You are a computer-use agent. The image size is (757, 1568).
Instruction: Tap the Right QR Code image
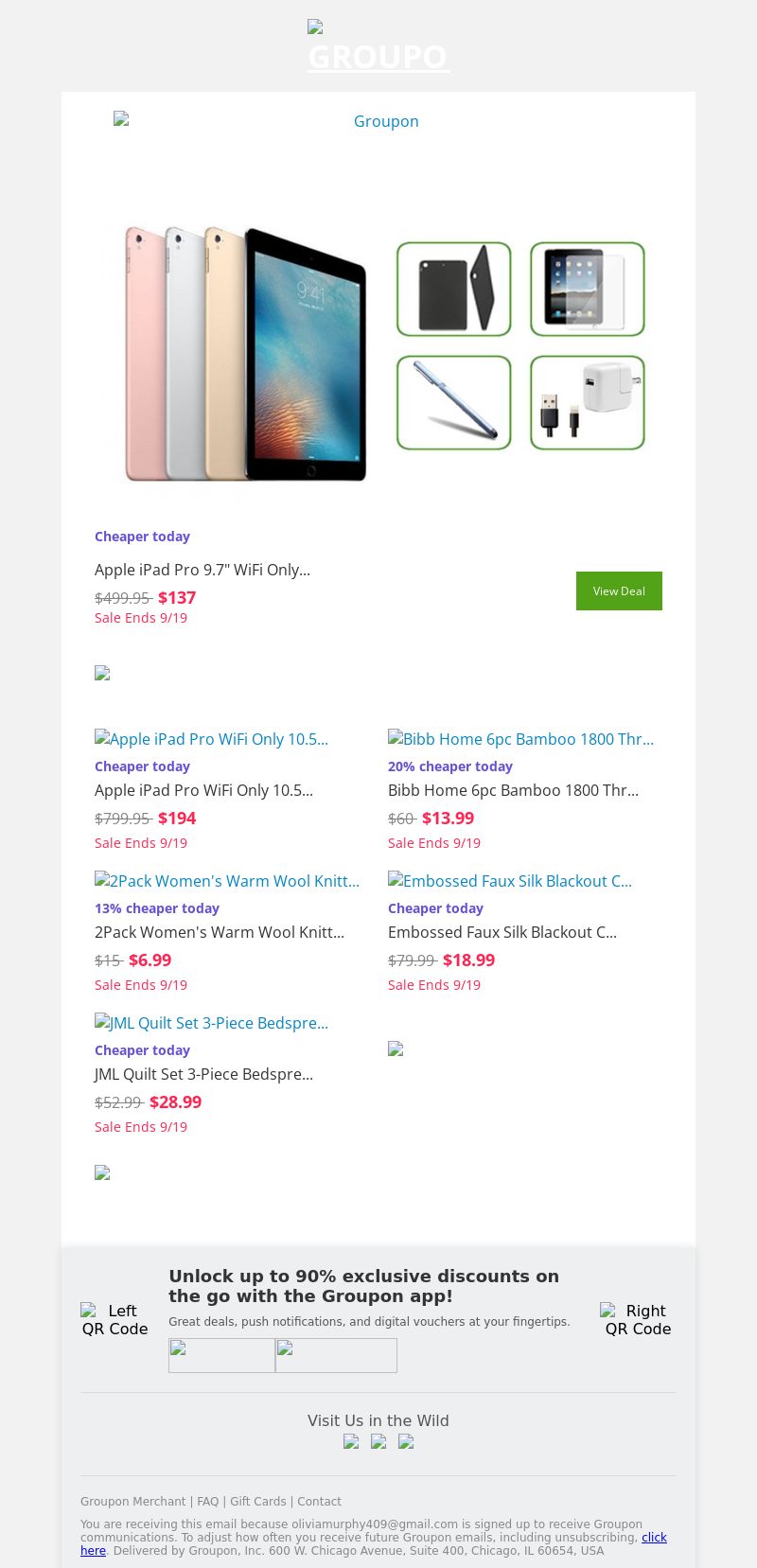[x=638, y=1319]
